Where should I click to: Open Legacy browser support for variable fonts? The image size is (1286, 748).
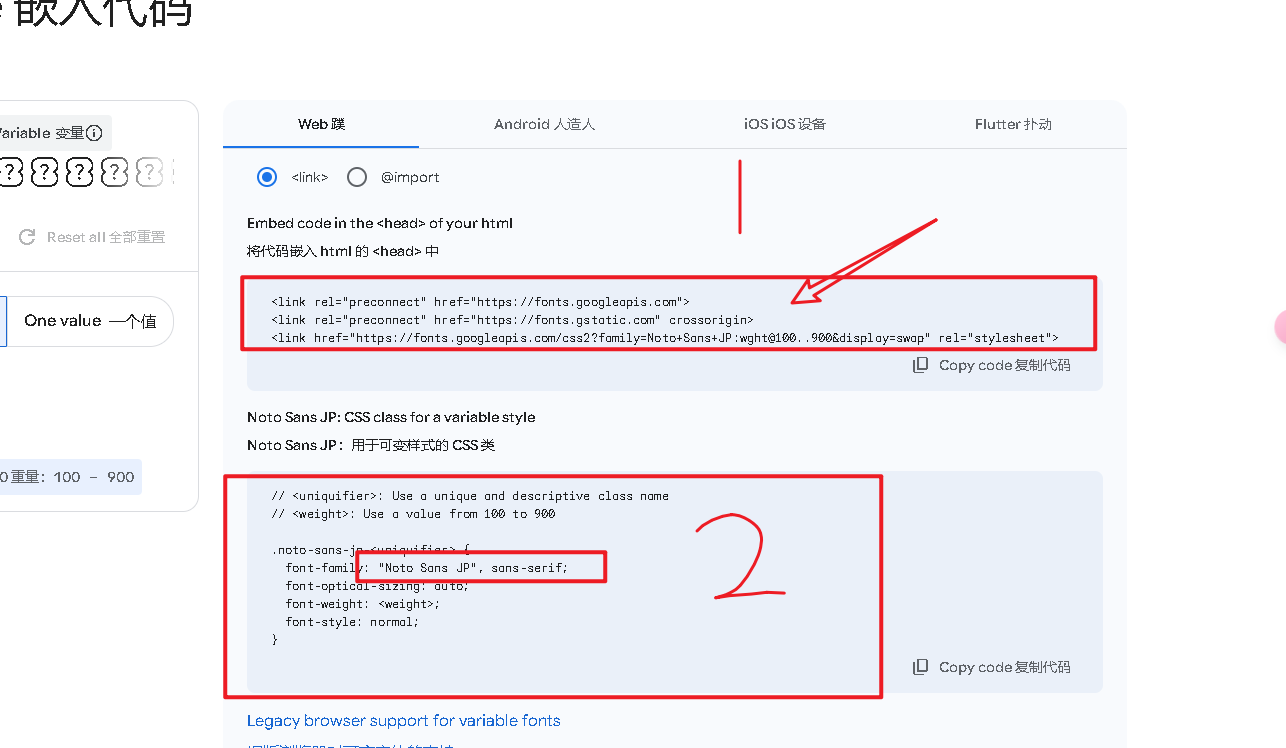[x=404, y=720]
